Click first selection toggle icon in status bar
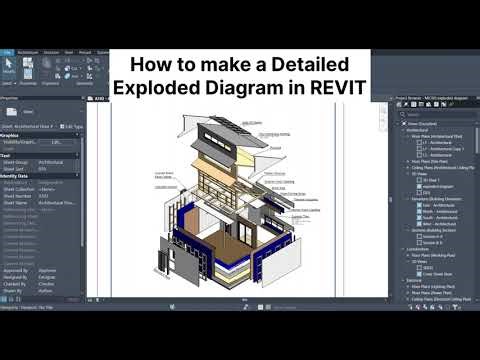Image resolution: width=480 pixels, height=360 pixels. (411, 307)
